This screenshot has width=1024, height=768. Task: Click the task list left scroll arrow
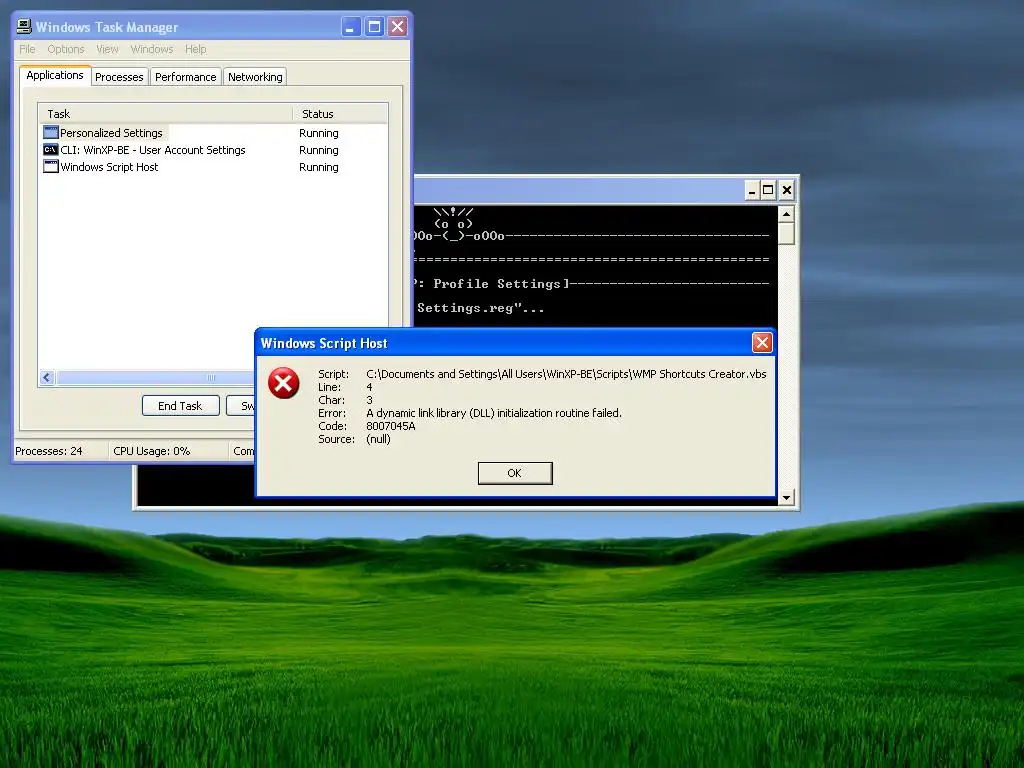46,377
